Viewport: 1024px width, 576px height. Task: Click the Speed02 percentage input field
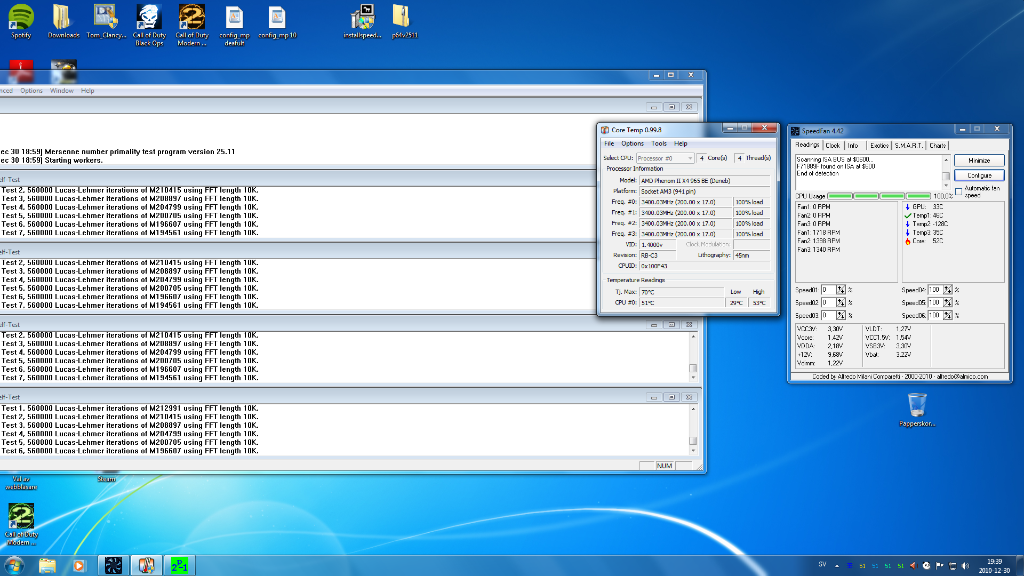(x=829, y=302)
